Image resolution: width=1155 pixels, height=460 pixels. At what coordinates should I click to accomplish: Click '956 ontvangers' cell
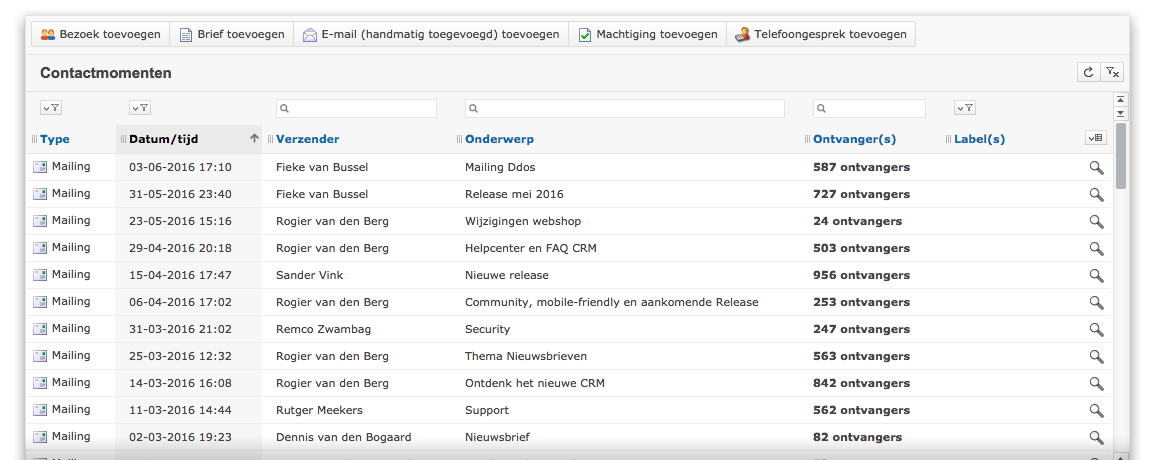click(x=861, y=275)
